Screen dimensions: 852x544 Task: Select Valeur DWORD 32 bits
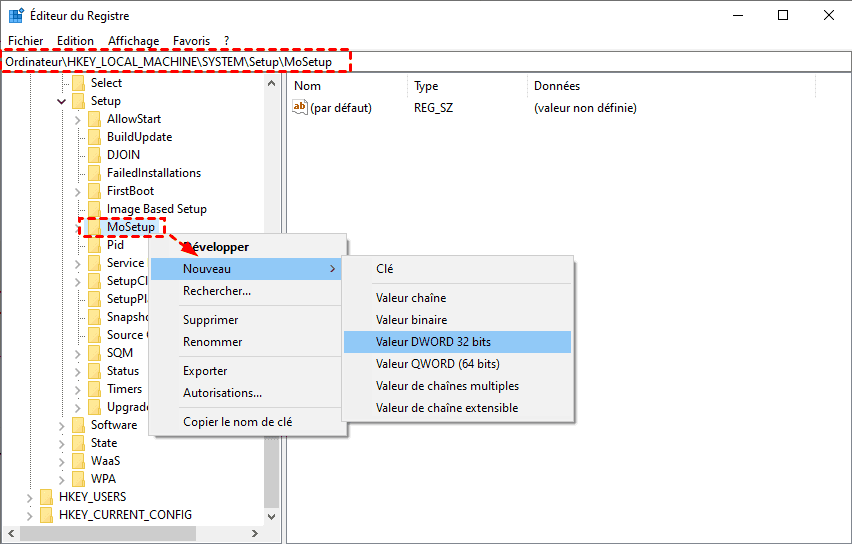[x=458, y=342]
